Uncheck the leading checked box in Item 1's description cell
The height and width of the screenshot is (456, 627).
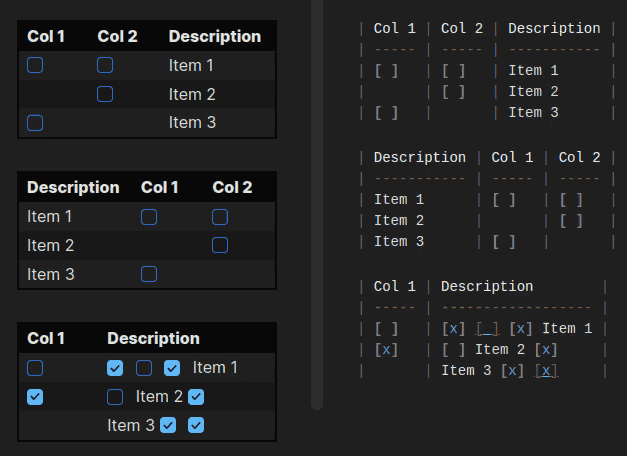(x=115, y=368)
